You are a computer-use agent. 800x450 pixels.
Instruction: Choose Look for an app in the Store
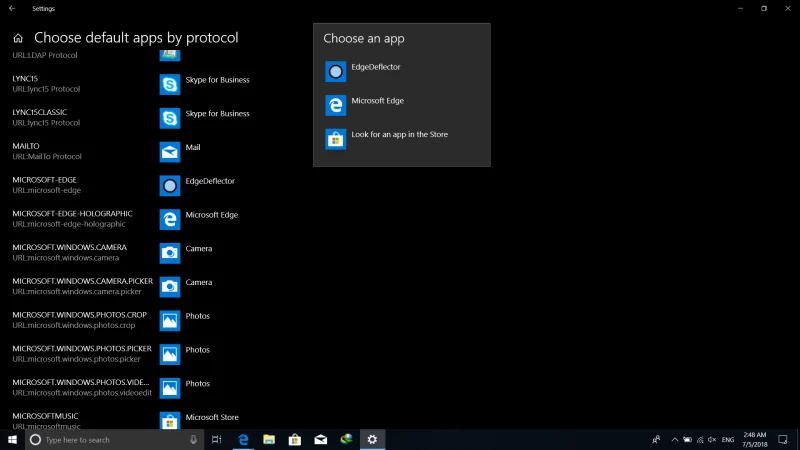point(399,134)
